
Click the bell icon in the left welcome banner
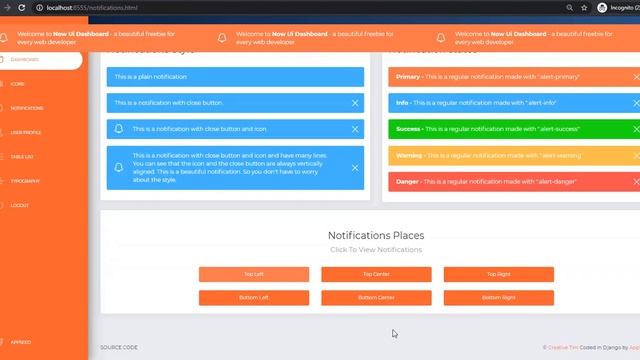pos(4,38)
